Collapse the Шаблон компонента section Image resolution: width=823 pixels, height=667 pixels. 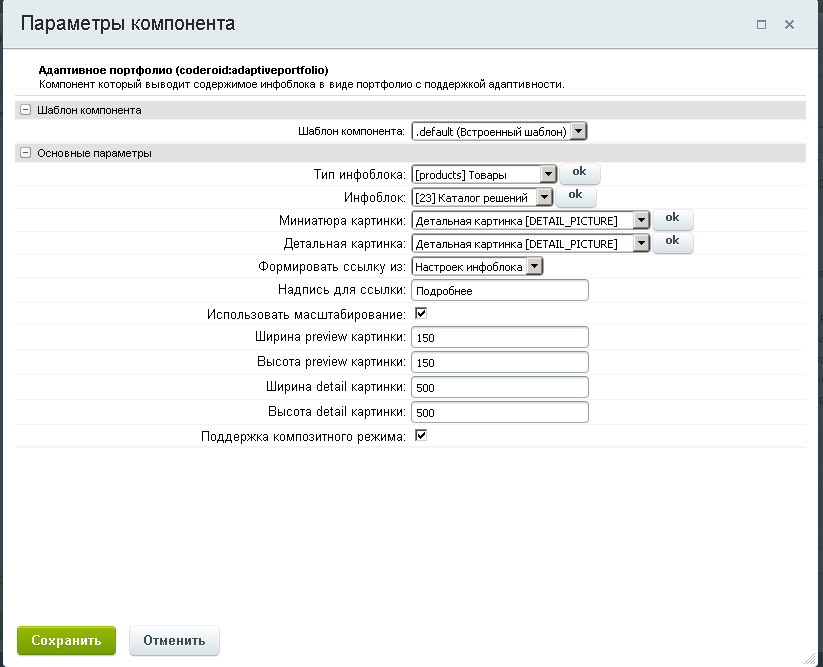[26, 110]
